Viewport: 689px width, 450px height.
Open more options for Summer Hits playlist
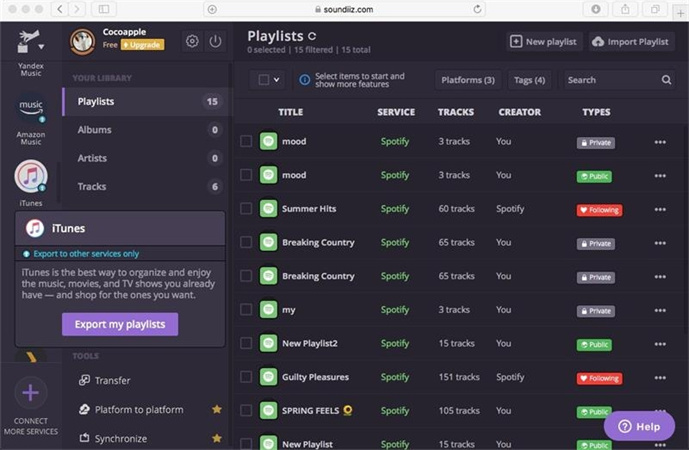[x=659, y=210]
